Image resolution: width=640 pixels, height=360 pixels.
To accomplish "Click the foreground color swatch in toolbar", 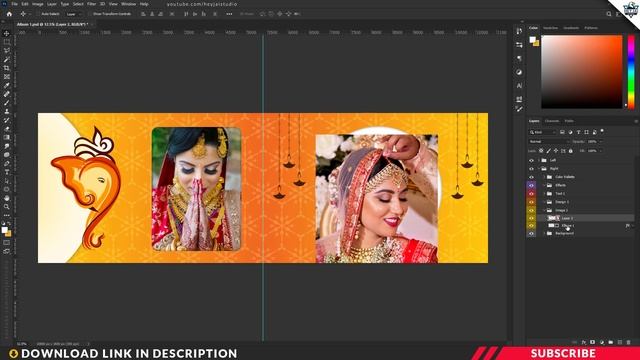I will point(4,230).
